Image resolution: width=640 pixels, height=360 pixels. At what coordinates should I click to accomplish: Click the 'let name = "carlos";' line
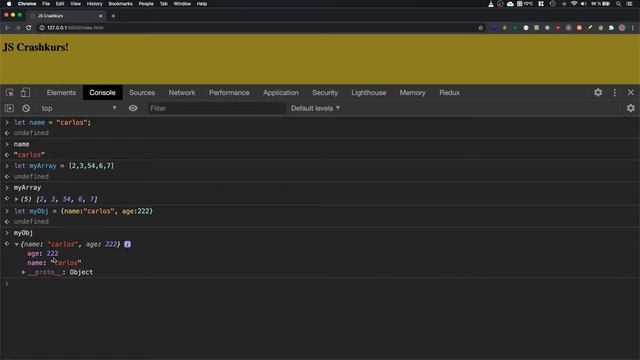click(x=53, y=122)
